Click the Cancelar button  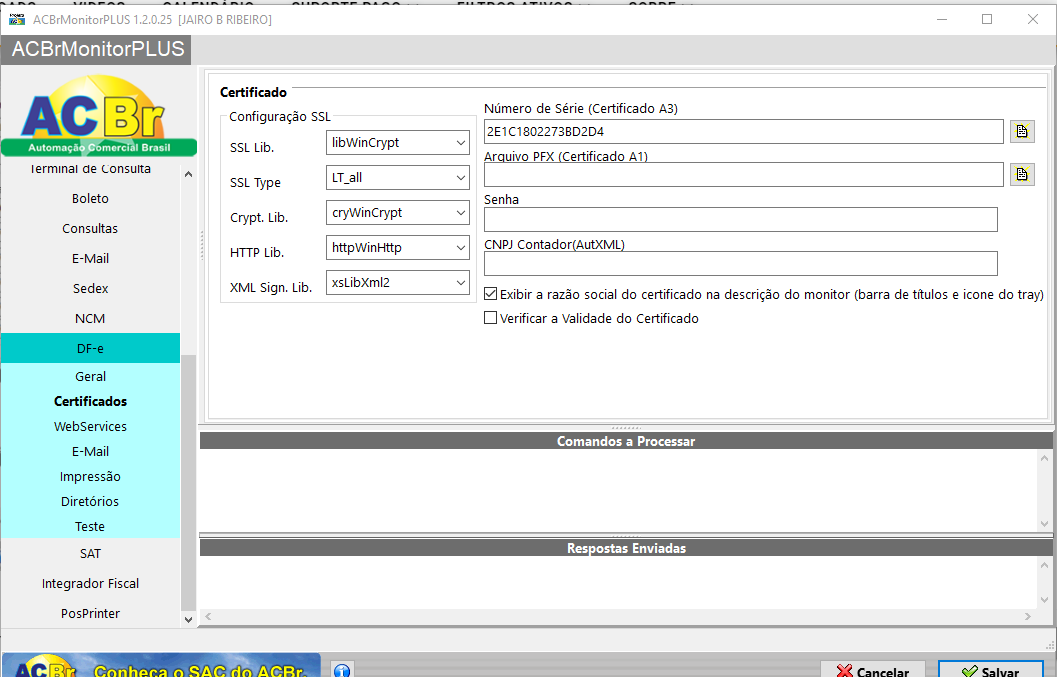(874, 671)
